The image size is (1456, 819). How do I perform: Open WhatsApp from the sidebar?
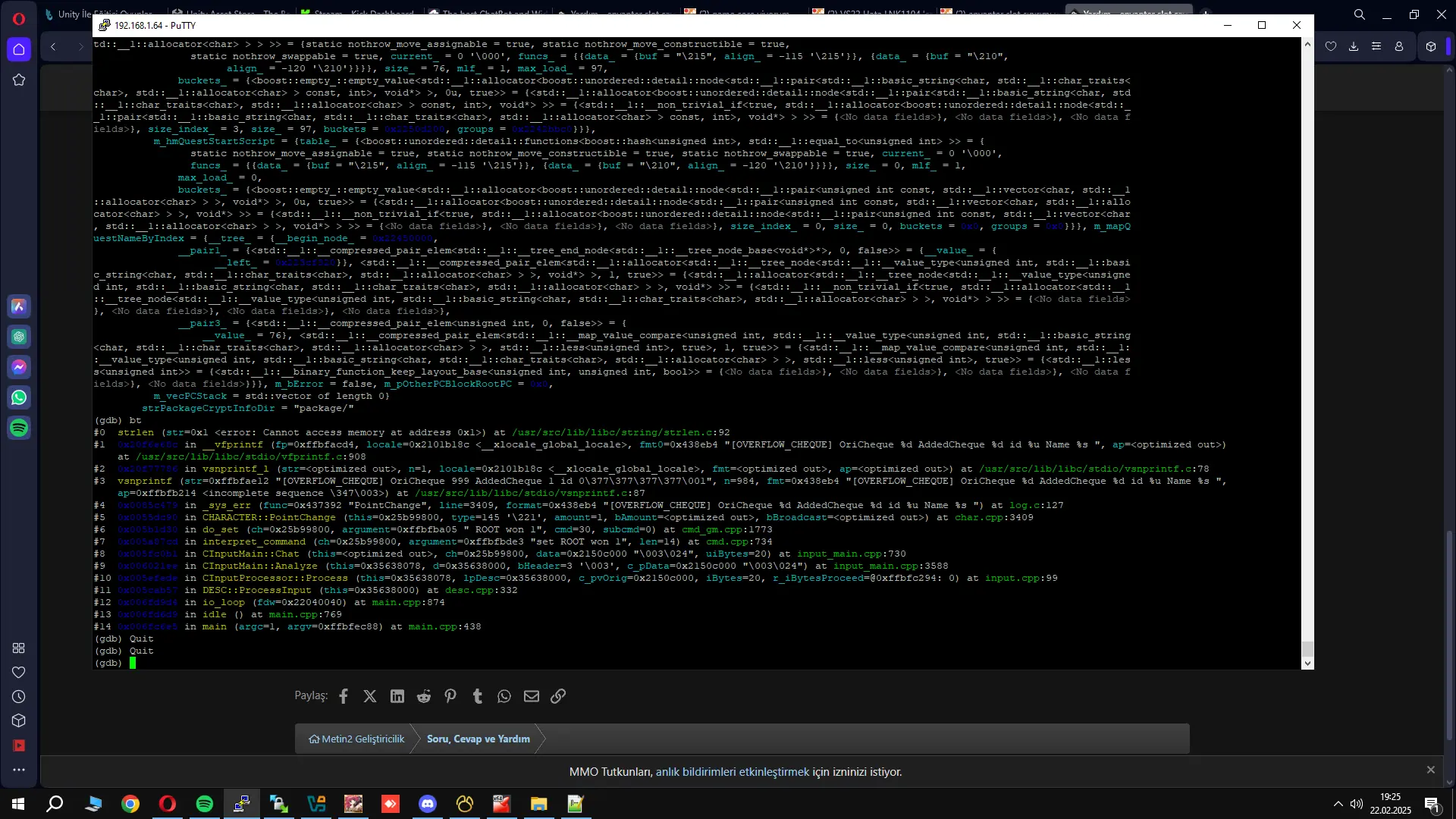click(19, 397)
